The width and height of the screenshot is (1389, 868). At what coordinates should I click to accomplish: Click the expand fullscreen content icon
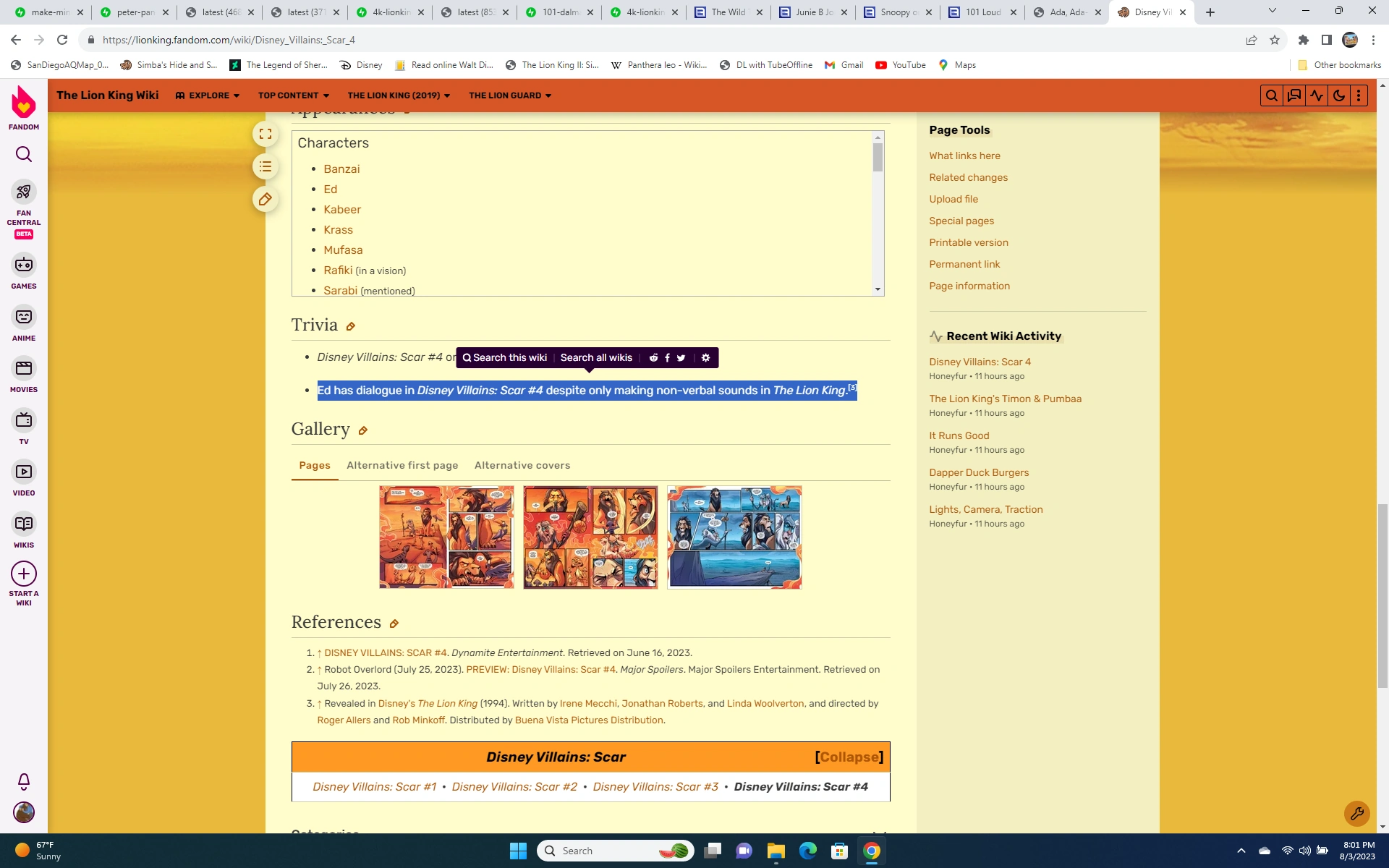pos(266,134)
